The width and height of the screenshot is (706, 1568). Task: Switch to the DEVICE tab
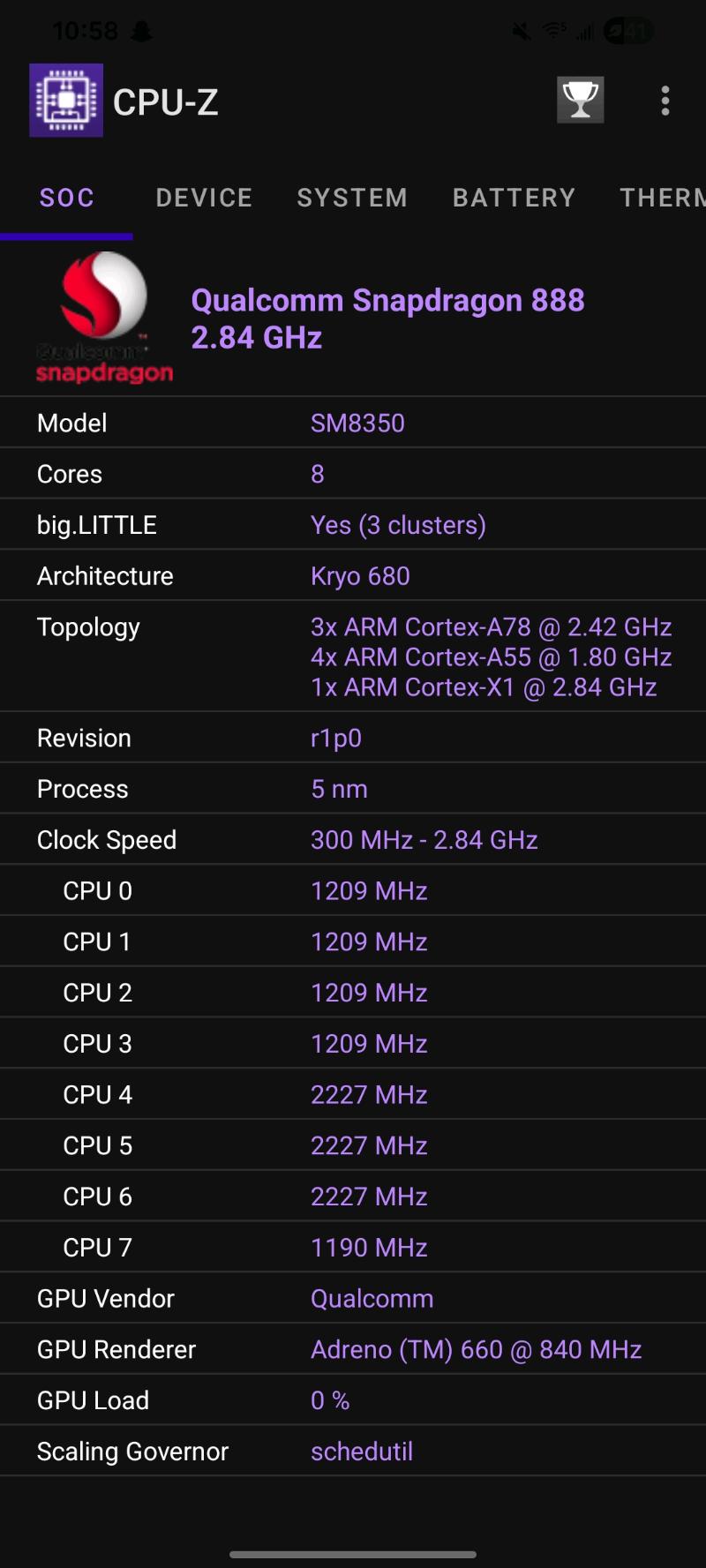pos(204,198)
